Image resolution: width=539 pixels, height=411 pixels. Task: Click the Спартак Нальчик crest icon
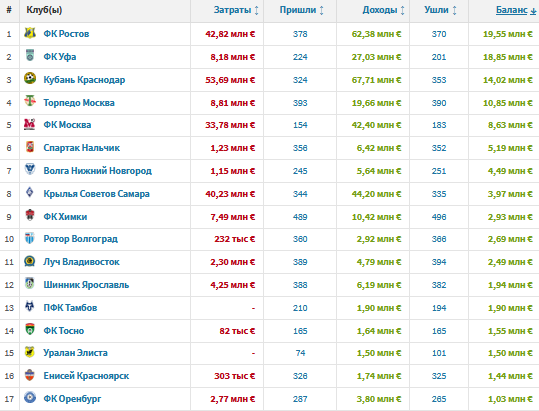tap(30, 147)
